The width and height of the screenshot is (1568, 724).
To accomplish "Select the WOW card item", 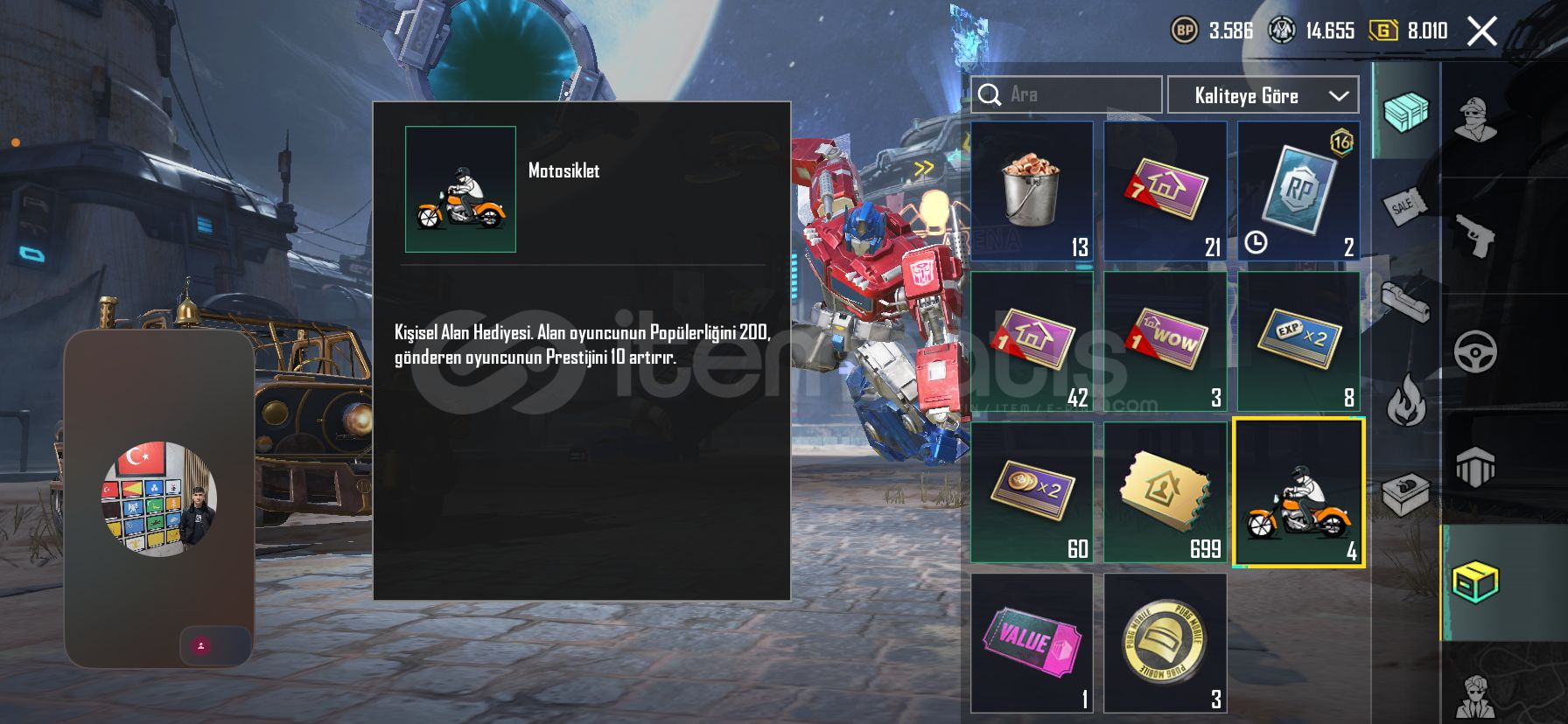I will tap(1165, 341).
